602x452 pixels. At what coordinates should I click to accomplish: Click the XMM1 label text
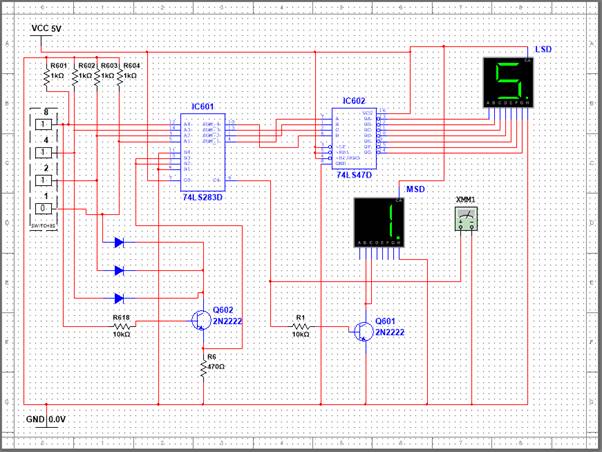click(x=465, y=200)
